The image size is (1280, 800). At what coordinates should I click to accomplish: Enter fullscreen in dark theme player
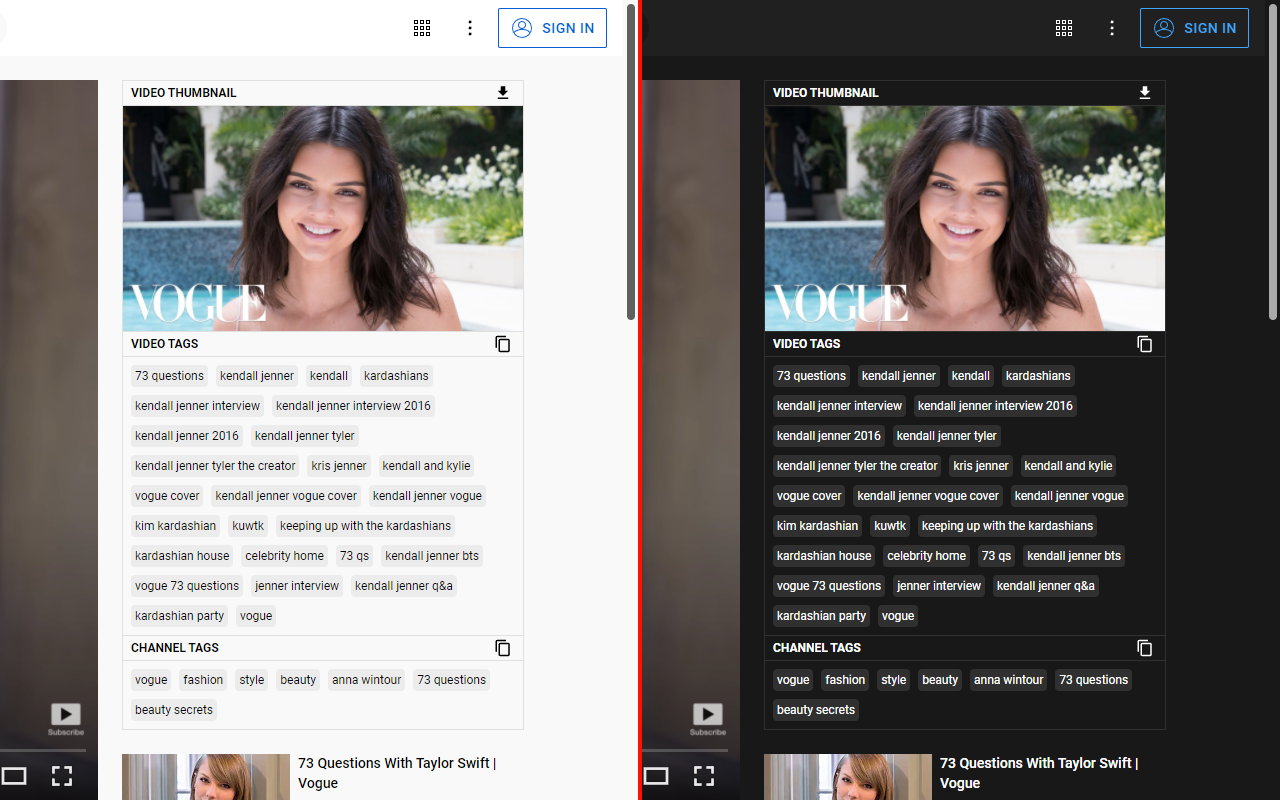click(704, 776)
